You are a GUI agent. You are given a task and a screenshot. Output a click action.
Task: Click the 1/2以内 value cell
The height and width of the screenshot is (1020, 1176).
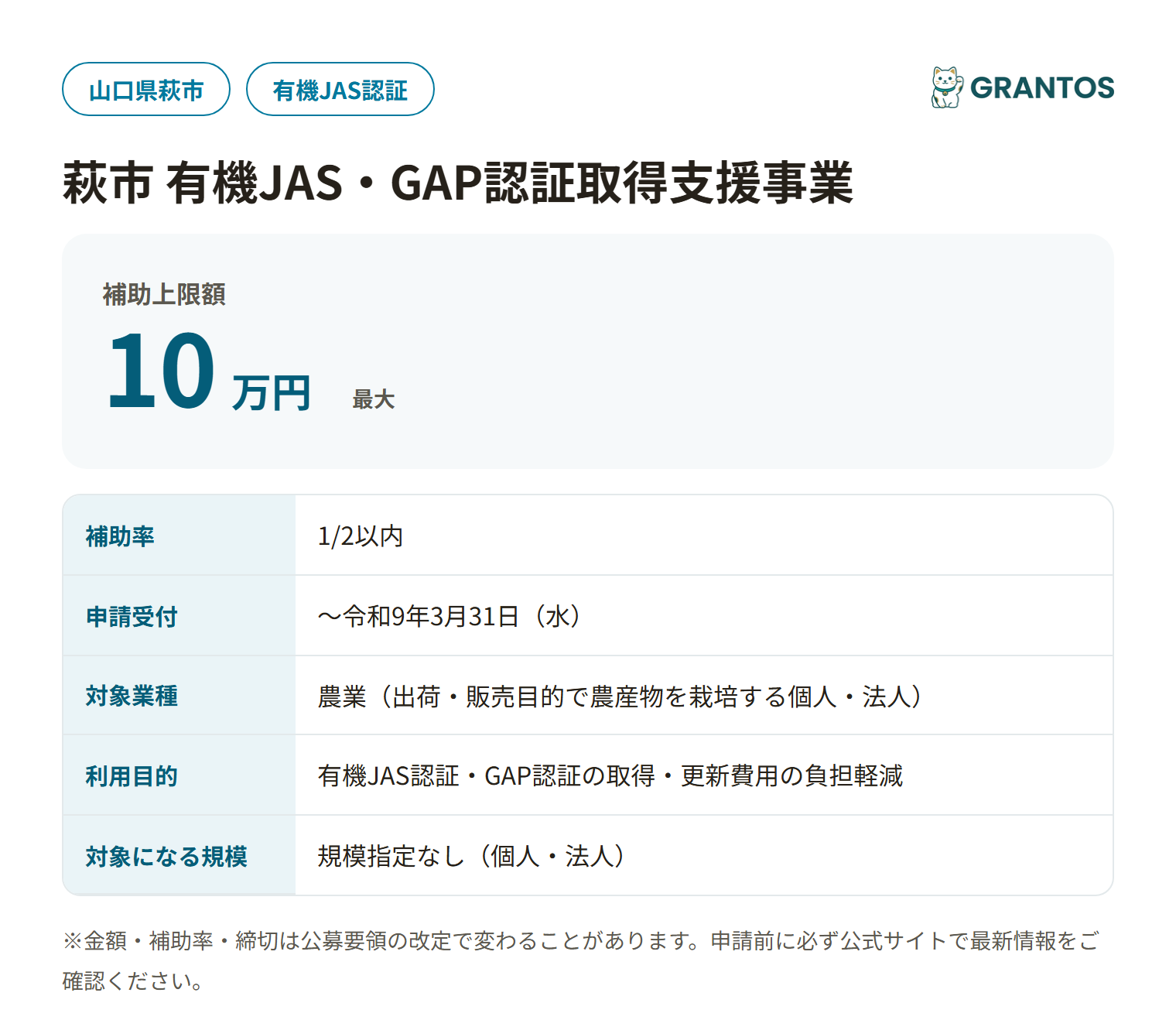click(x=704, y=536)
